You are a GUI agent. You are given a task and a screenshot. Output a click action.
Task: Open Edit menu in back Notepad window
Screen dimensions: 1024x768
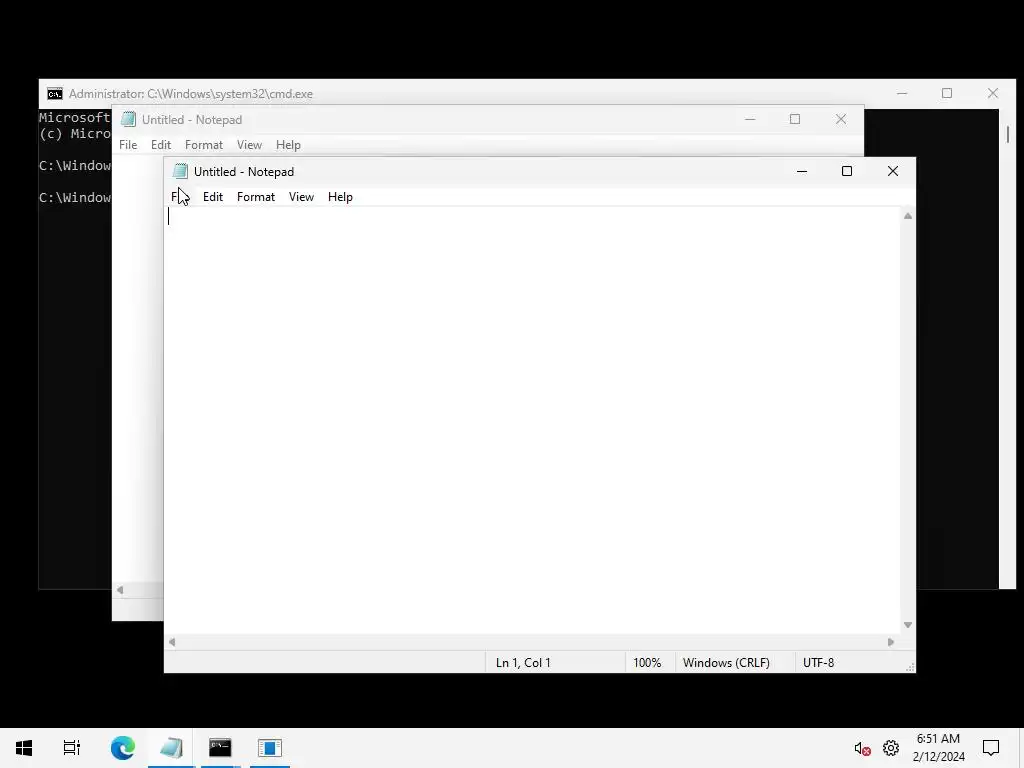point(161,145)
